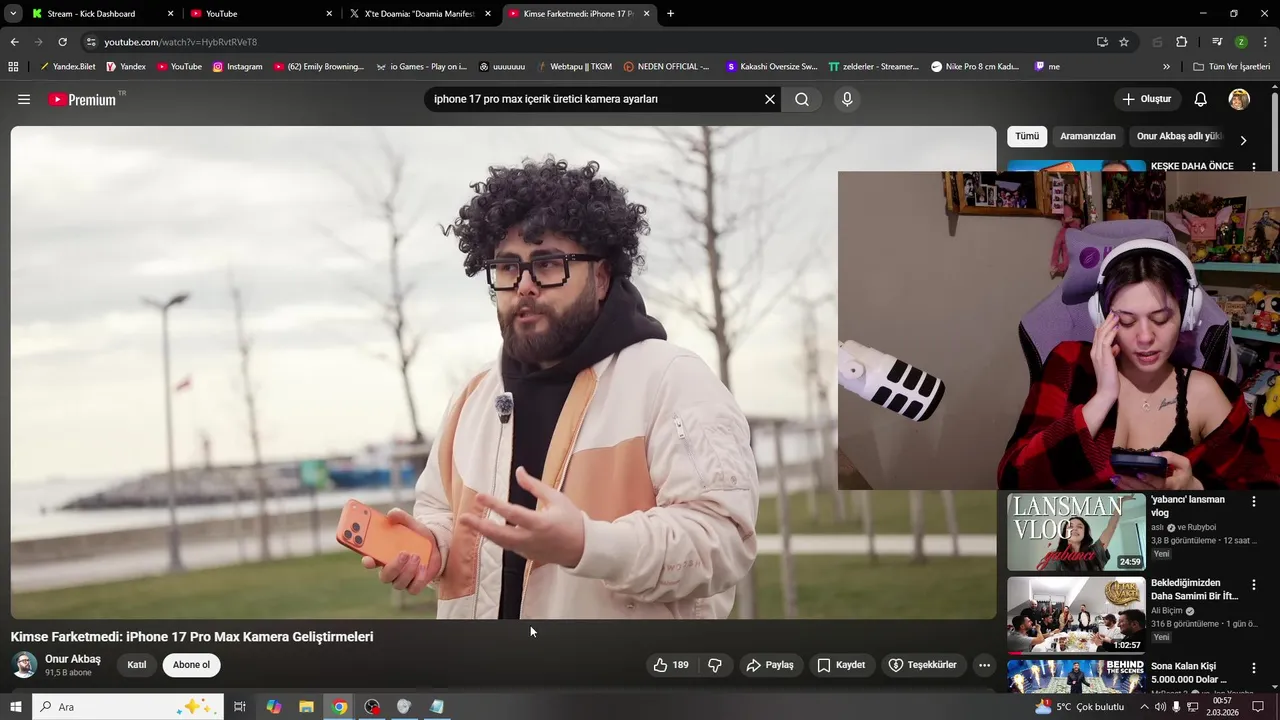The width and height of the screenshot is (1280, 720).
Task: Show more filter chips with right arrow
Action: coord(1243,140)
